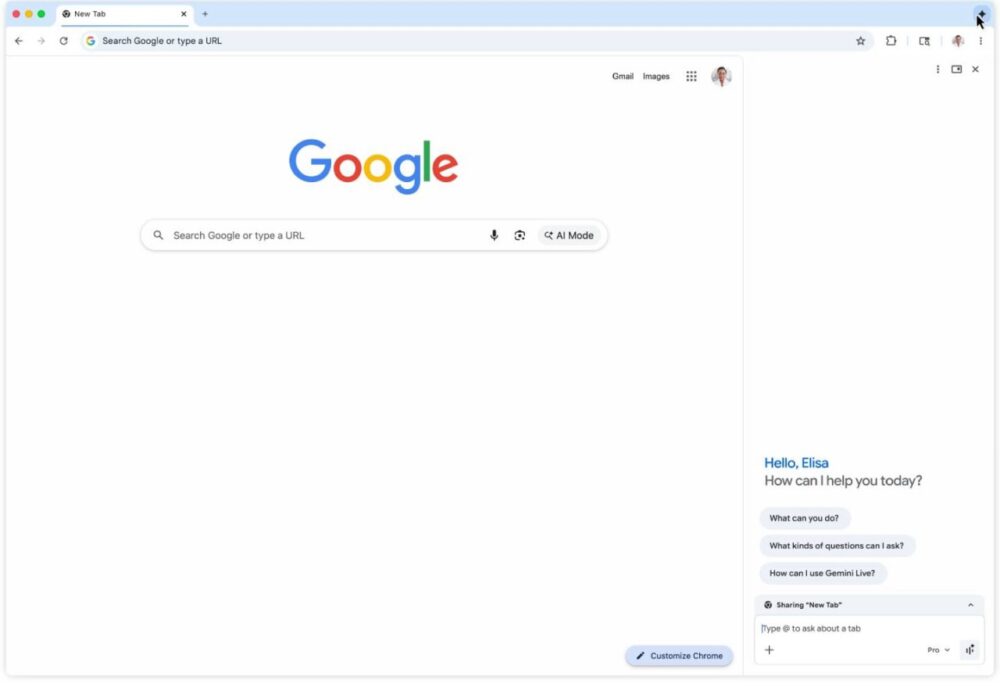The height and width of the screenshot is (691, 1000).
Task: Reload the current page
Action: pos(64,41)
